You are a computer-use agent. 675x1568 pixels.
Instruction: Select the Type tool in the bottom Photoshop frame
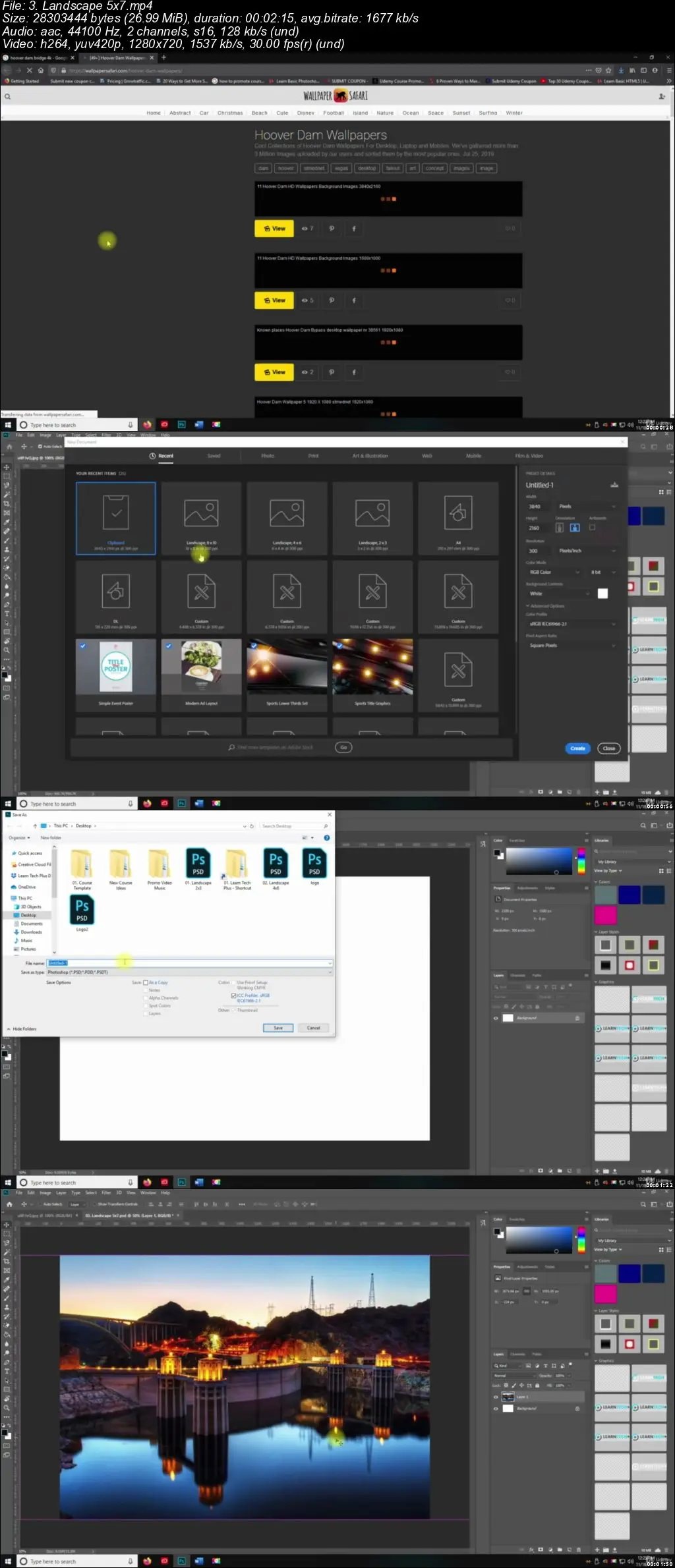[x=7, y=1371]
